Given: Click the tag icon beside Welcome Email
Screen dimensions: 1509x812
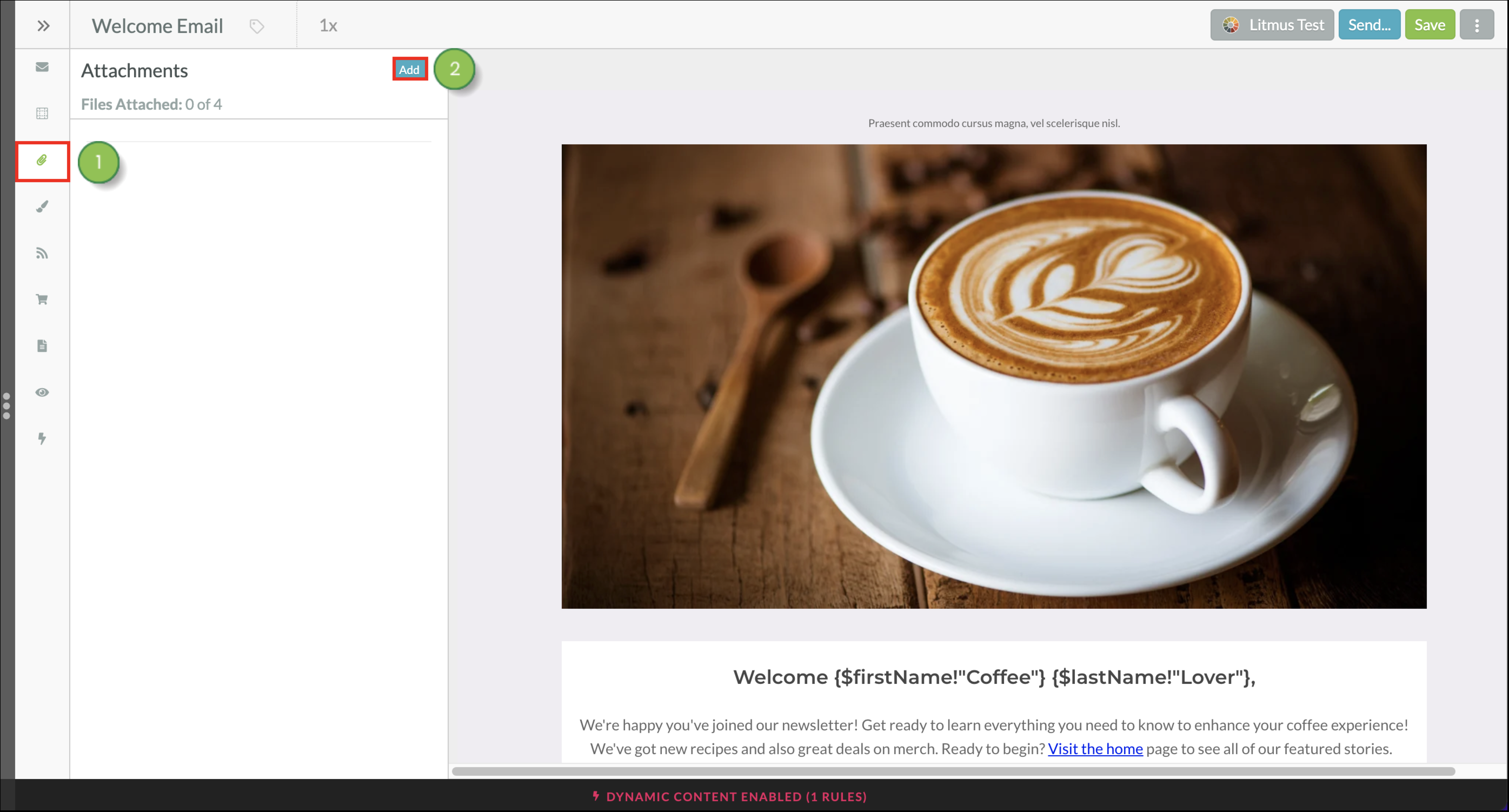Looking at the screenshot, I should [257, 26].
